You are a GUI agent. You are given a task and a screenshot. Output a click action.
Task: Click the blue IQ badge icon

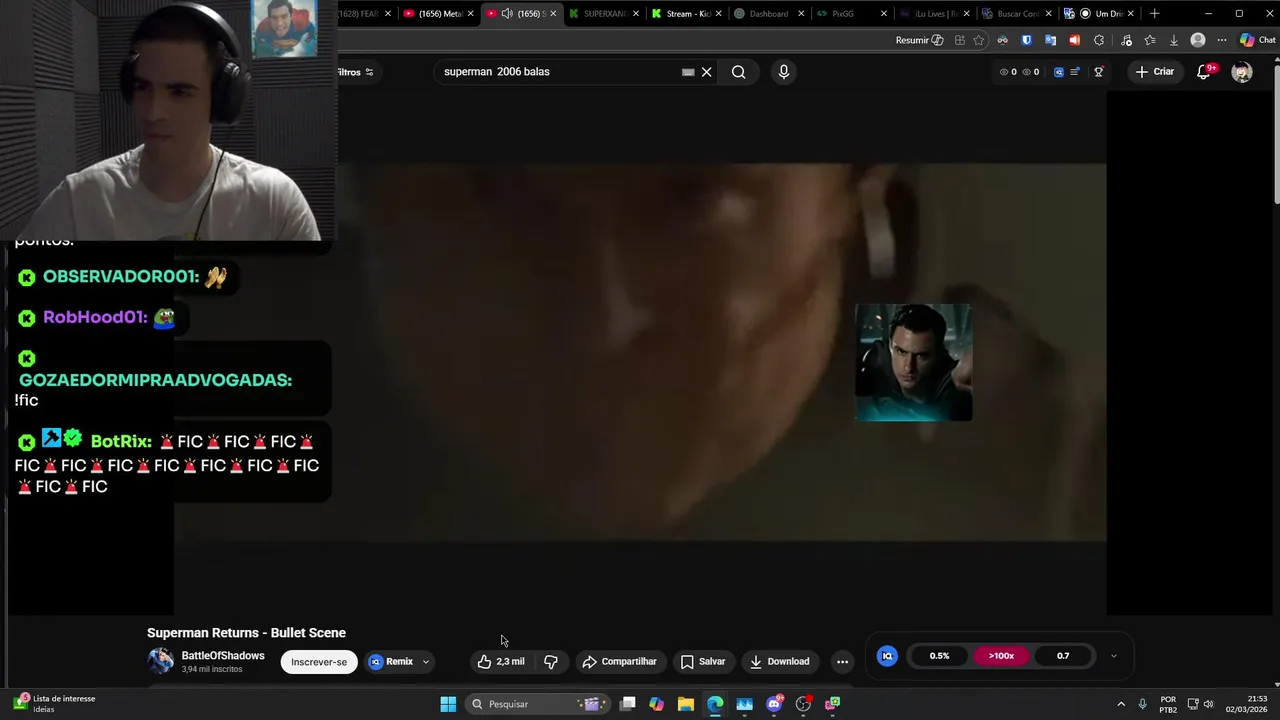point(887,656)
